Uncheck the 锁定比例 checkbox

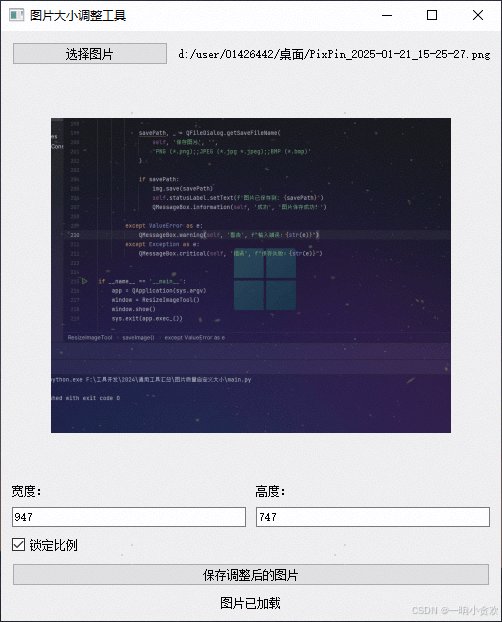[x=18, y=545]
